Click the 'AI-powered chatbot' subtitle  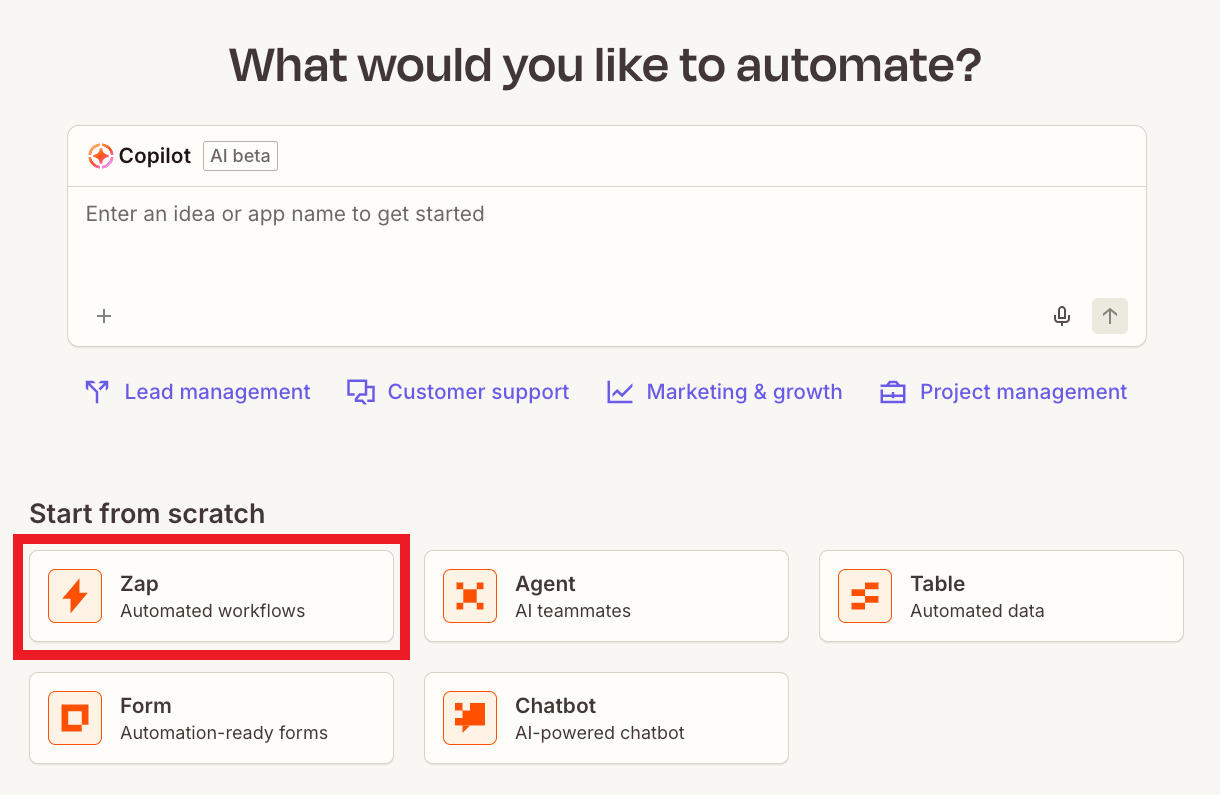click(600, 733)
